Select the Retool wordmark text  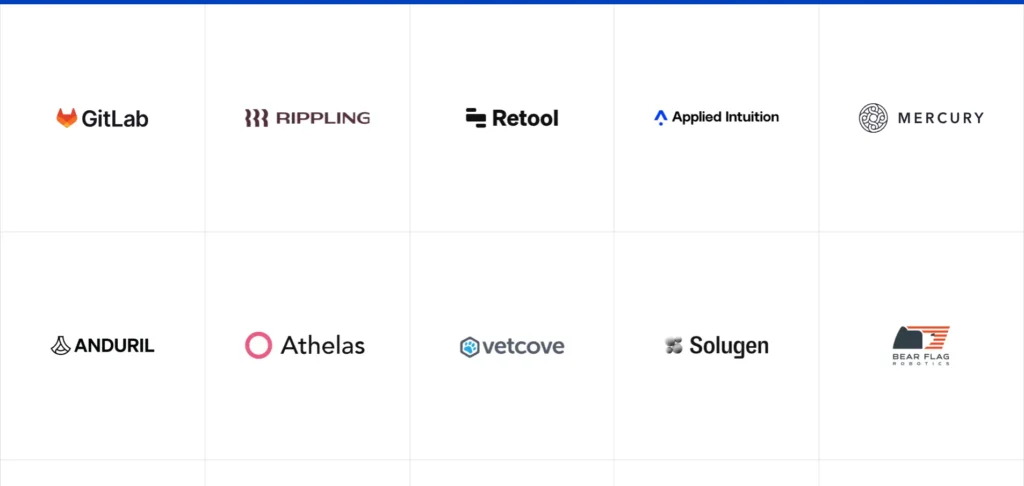pos(525,118)
